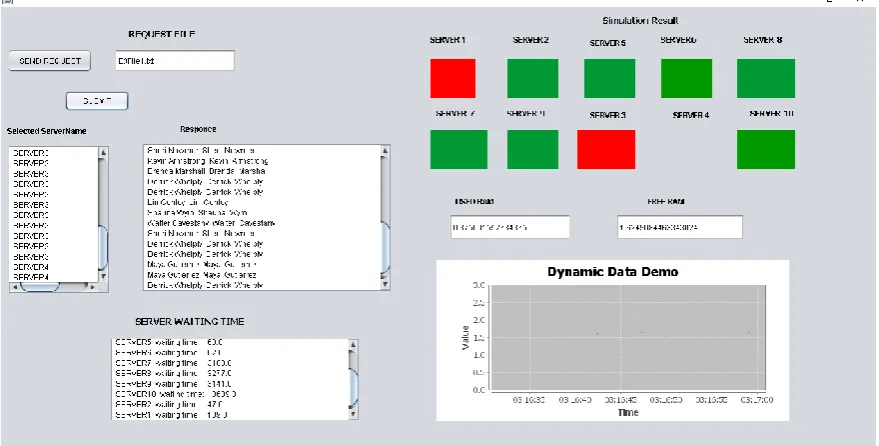Click the Dynamic Data Demo chart plot area
Viewport: 879px width, 446px height.
(x=627, y=337)
